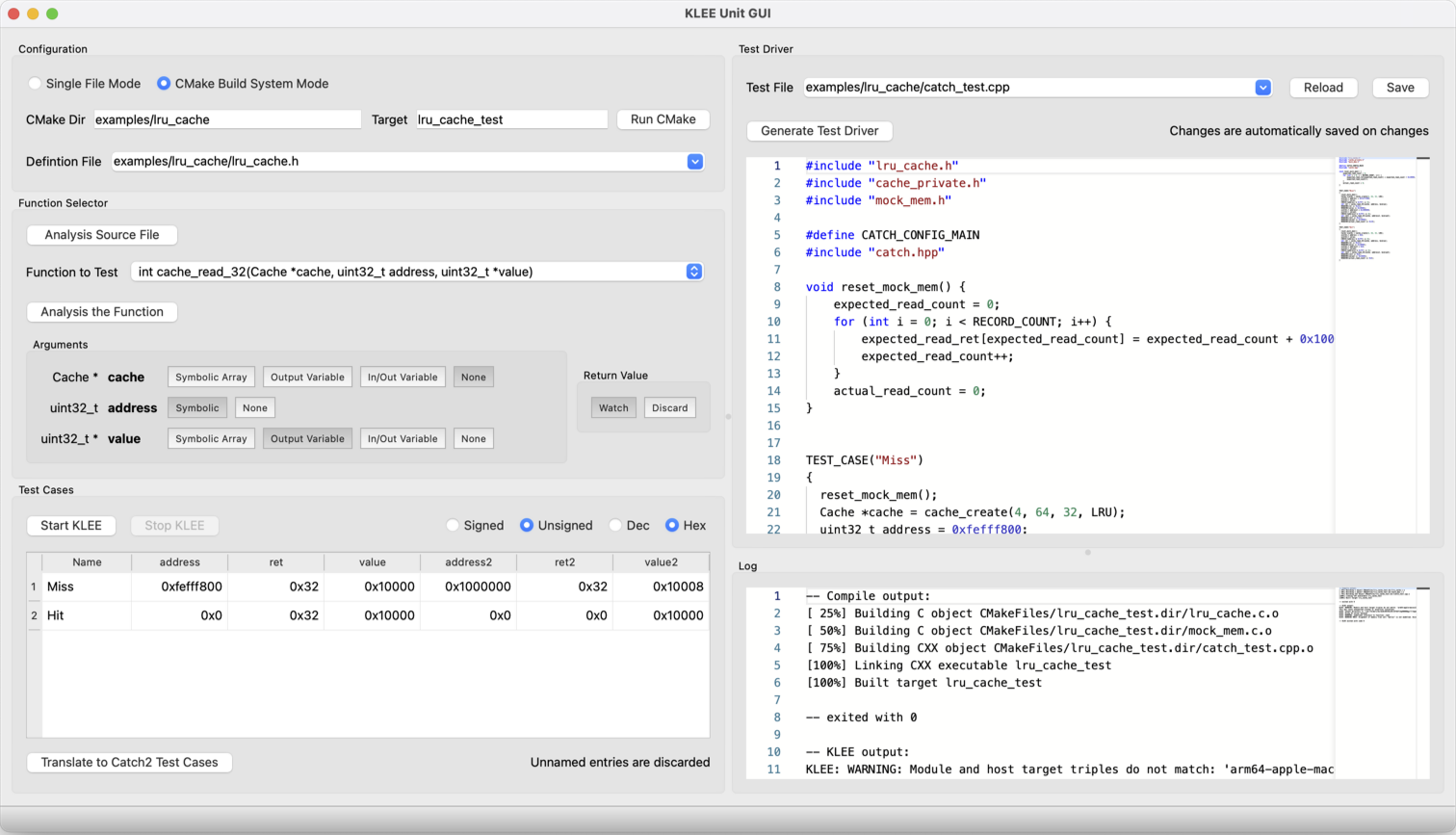Click the Generate Test Driver button
Image resolution: width=1456 pixels, height=835 pixels.
(819, 131)
